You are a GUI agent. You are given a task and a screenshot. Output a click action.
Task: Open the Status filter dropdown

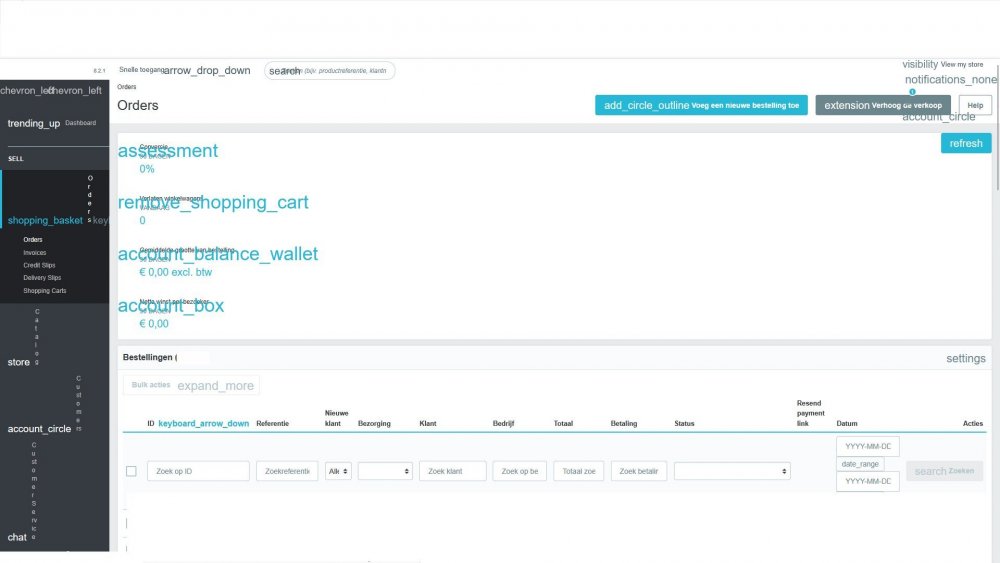click(732, 471)
